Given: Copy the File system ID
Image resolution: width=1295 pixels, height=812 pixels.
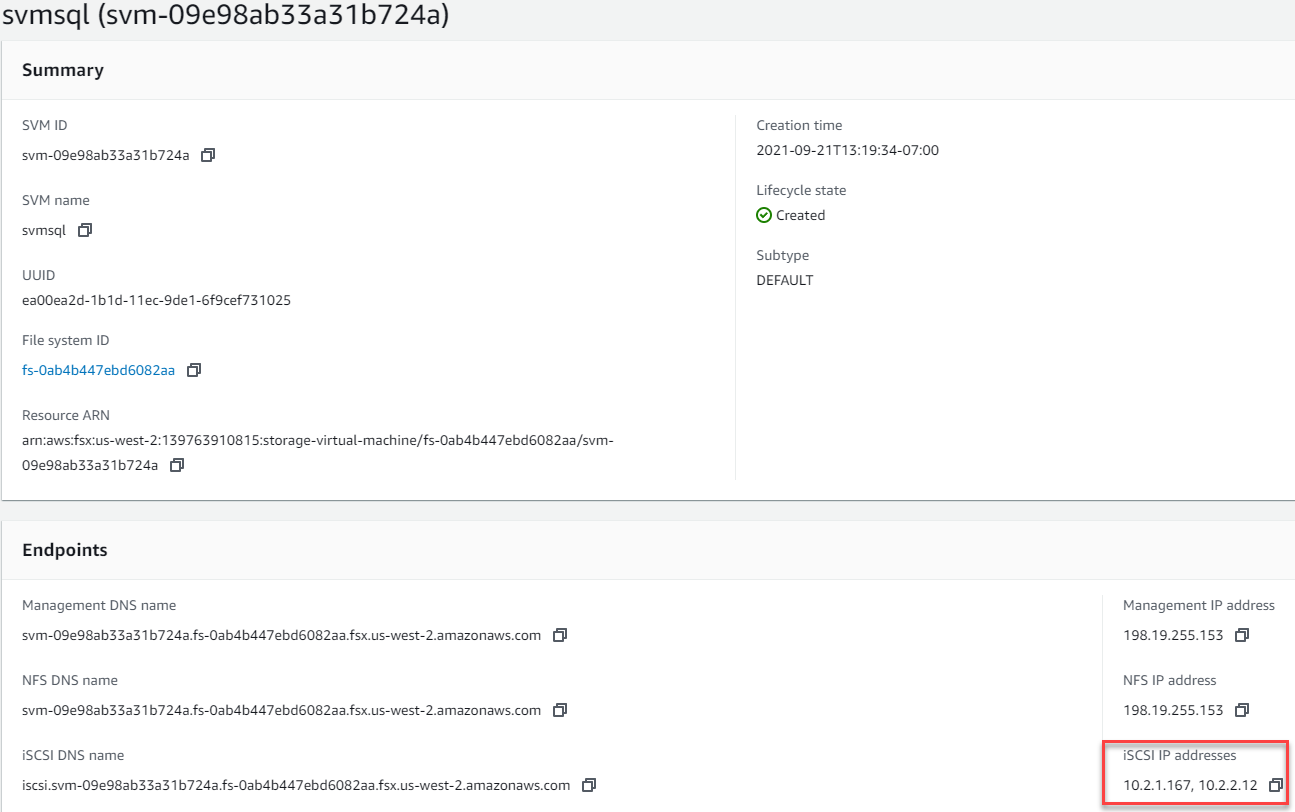Looking at the screenshot, I should click(194, 370).
